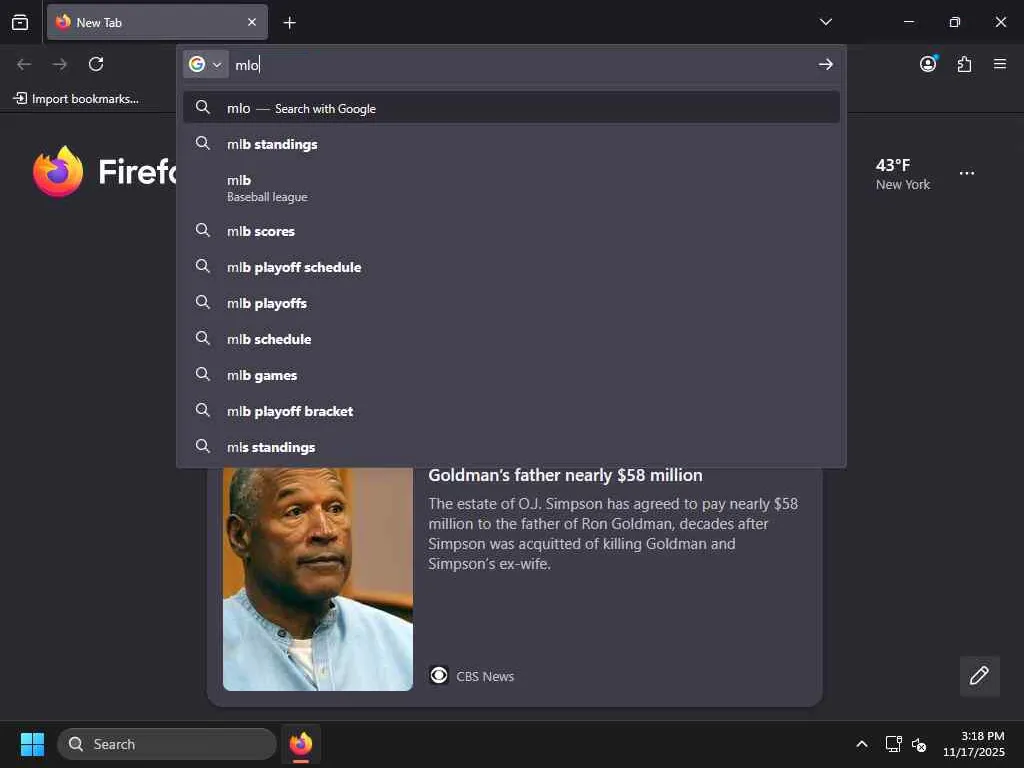Image resolution: width=1024 pixels, height=768 pixels.
Task: Click the Firefox View icon in tab bar
Action: pos(20,22)
